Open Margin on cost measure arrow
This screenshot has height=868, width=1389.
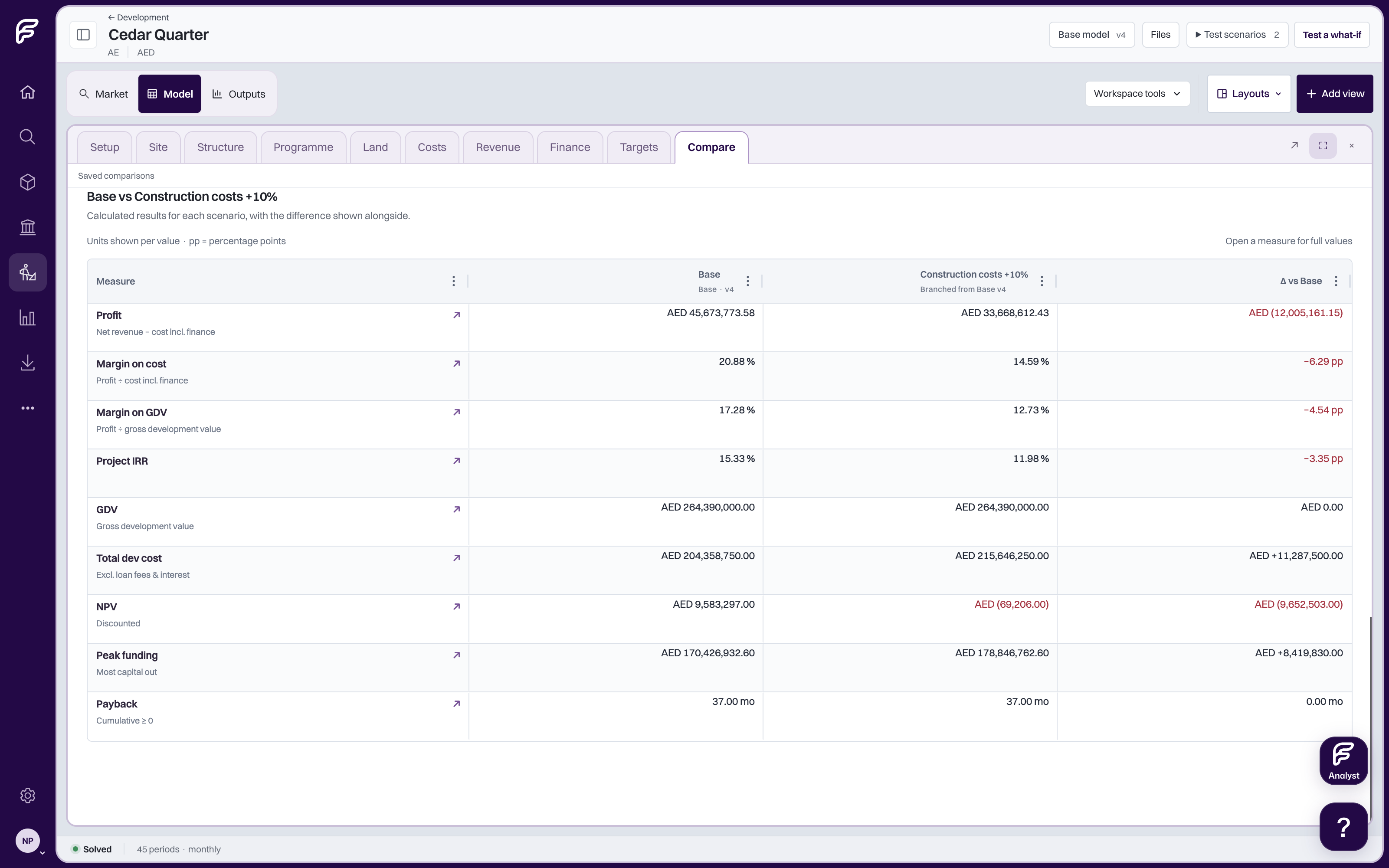pyautogui.click(x=457, y=364)
